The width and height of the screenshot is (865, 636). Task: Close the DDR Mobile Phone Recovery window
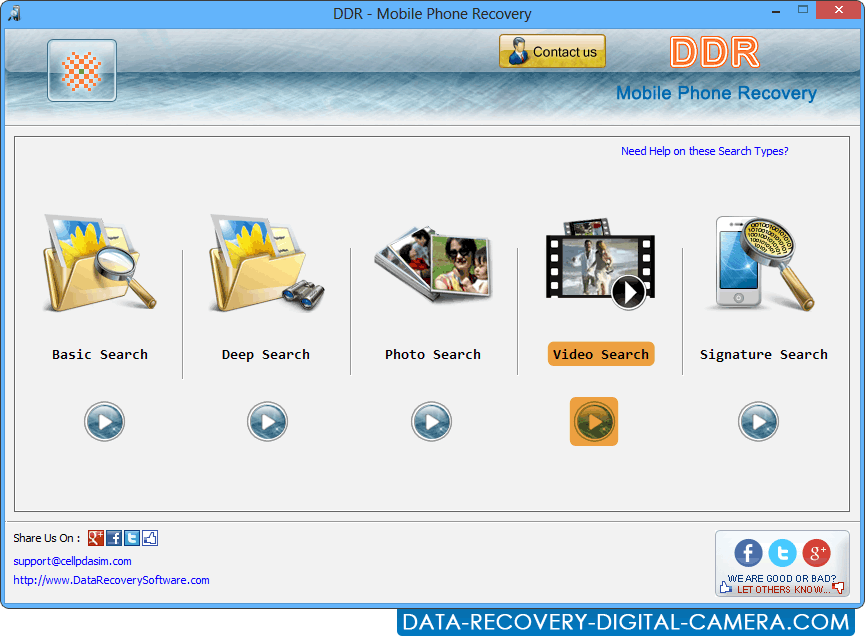click(x=839, y=10)
